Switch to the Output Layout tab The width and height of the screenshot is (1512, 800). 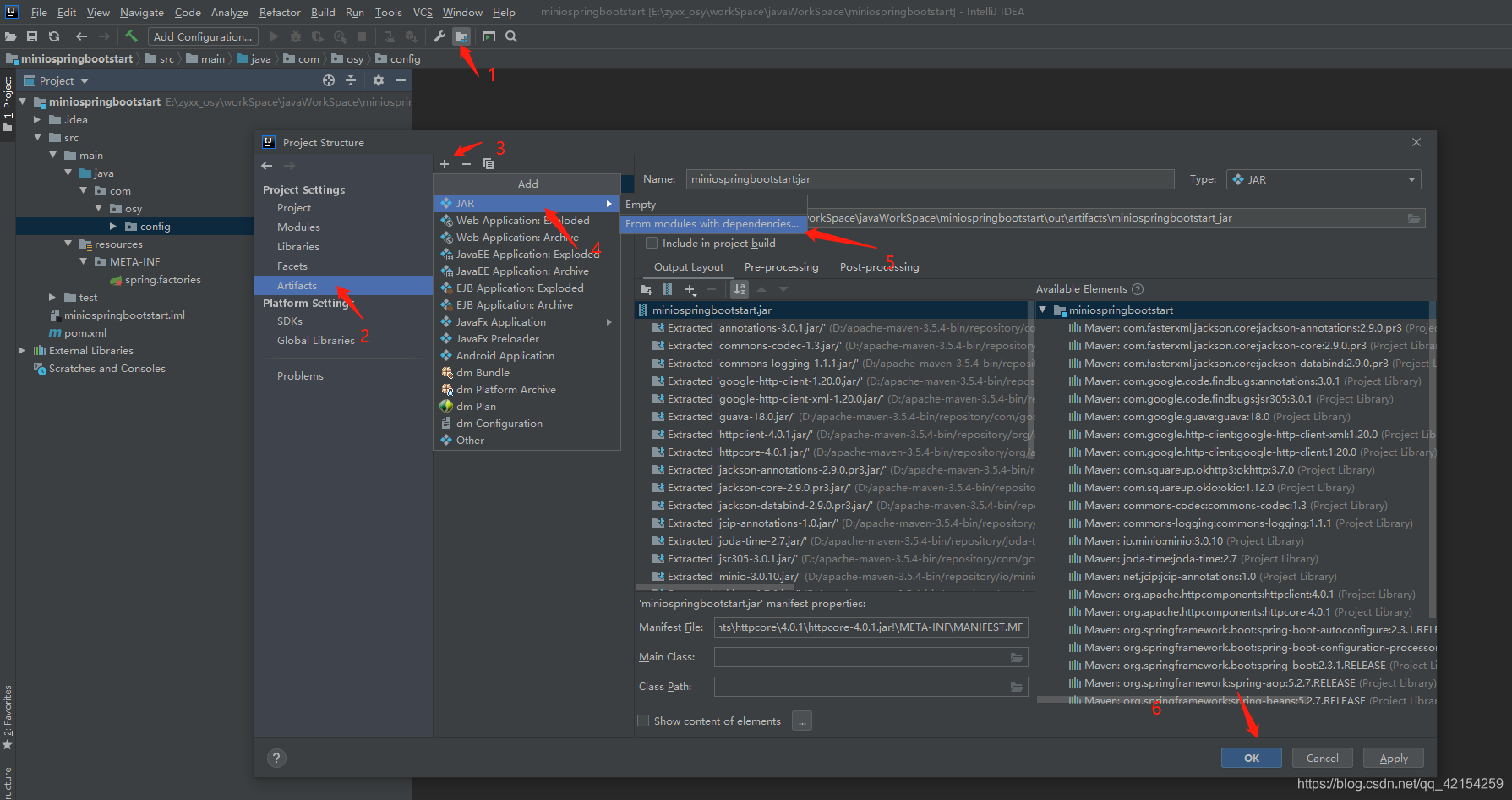[688, 267]
